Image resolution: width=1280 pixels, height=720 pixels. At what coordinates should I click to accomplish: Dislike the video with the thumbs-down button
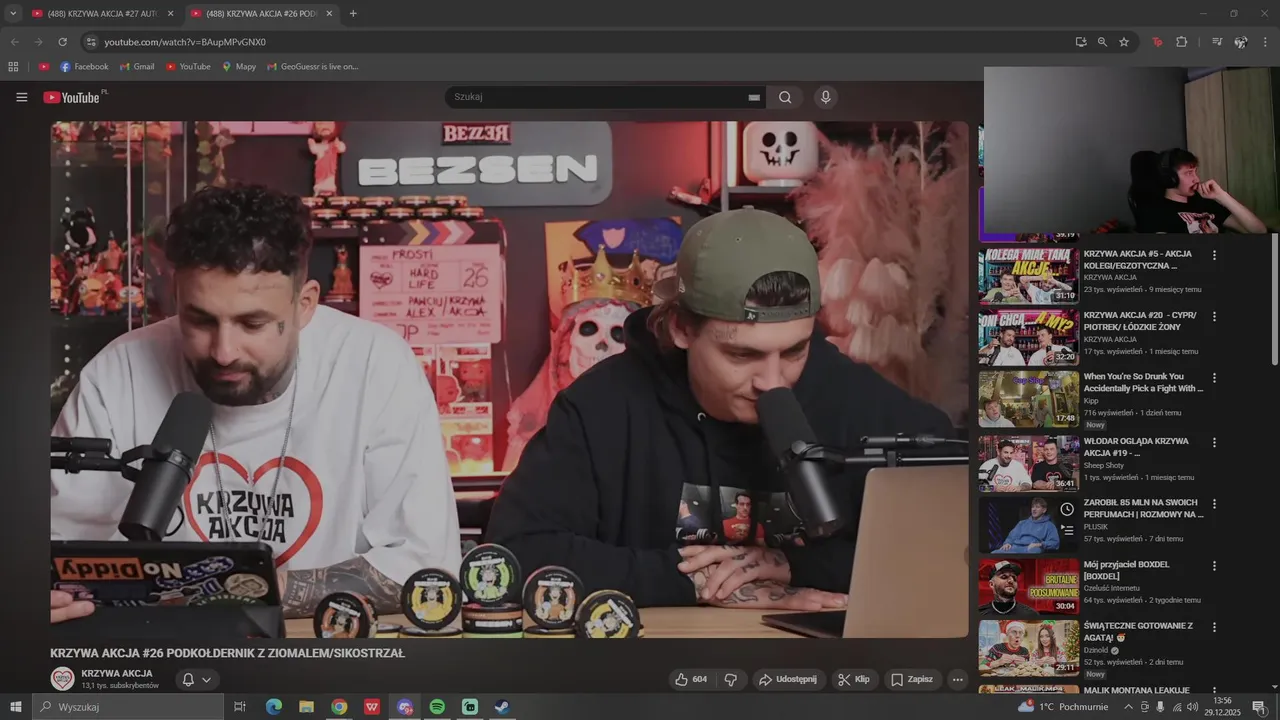731,679
